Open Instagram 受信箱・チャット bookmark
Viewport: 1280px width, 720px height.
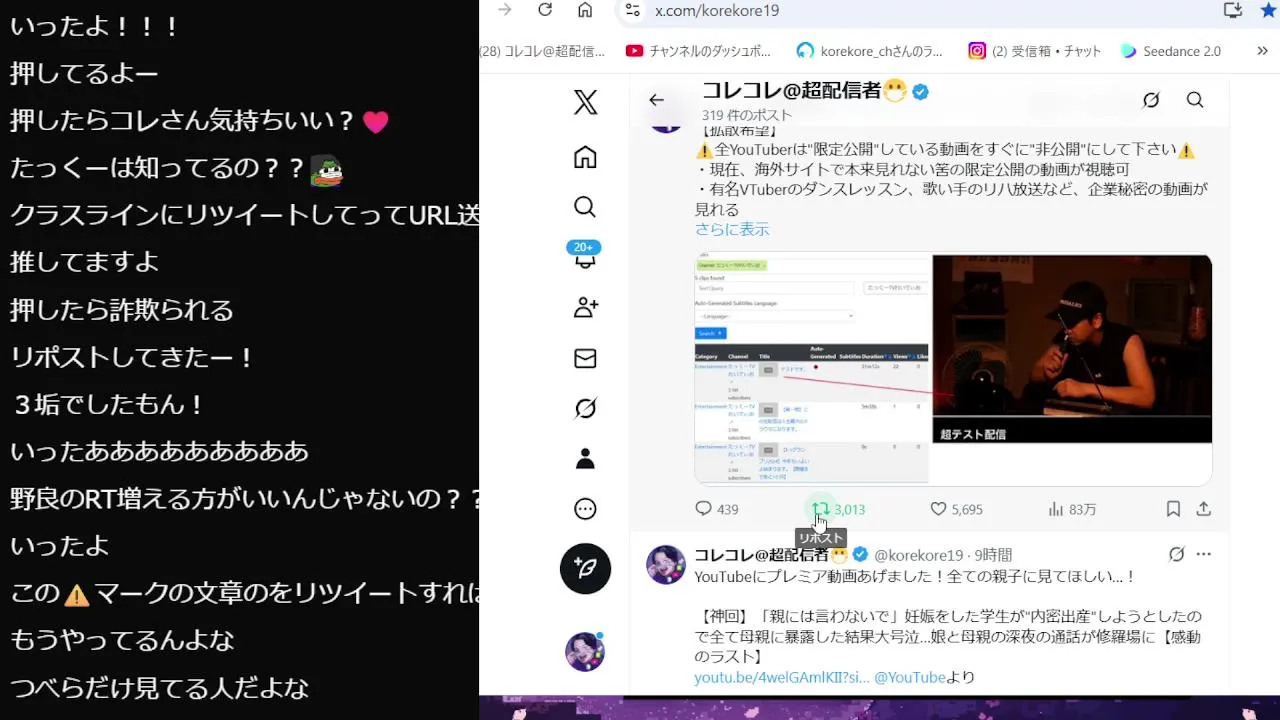point(1035,51)
